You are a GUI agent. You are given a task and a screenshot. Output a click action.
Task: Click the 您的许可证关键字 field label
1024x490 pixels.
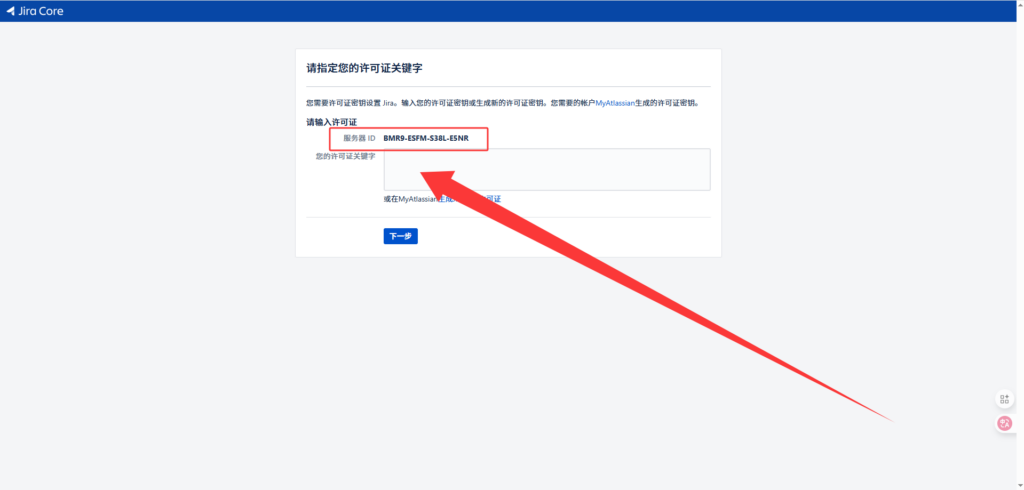coord(345,156)
